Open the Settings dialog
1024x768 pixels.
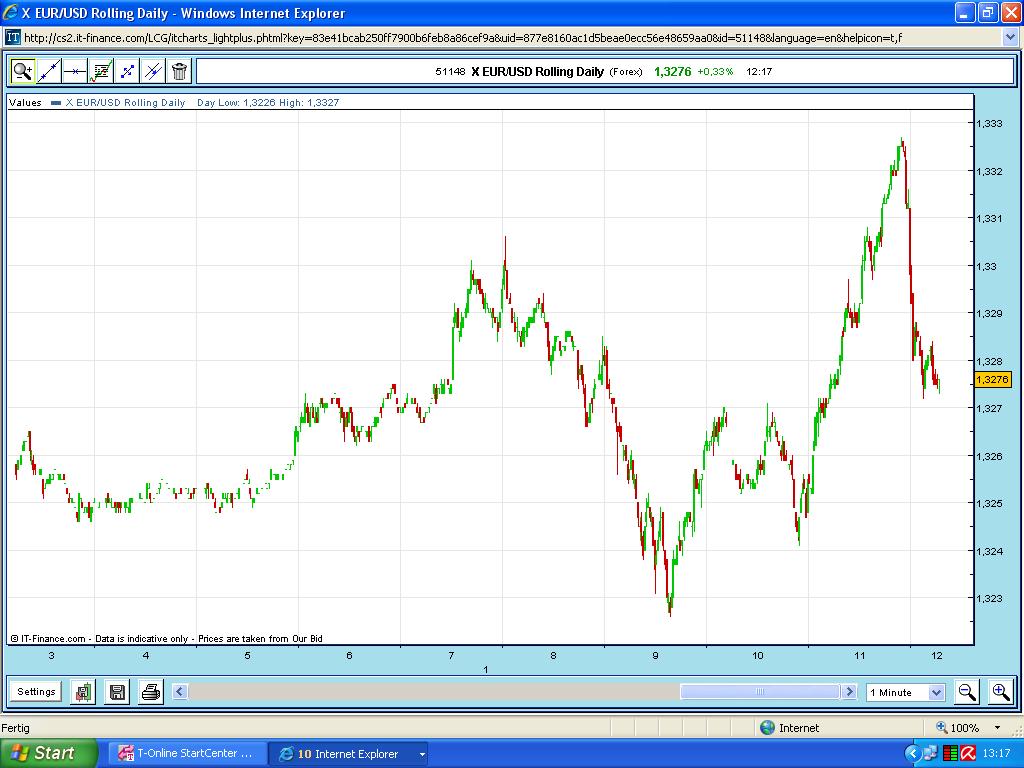(35, 691)
